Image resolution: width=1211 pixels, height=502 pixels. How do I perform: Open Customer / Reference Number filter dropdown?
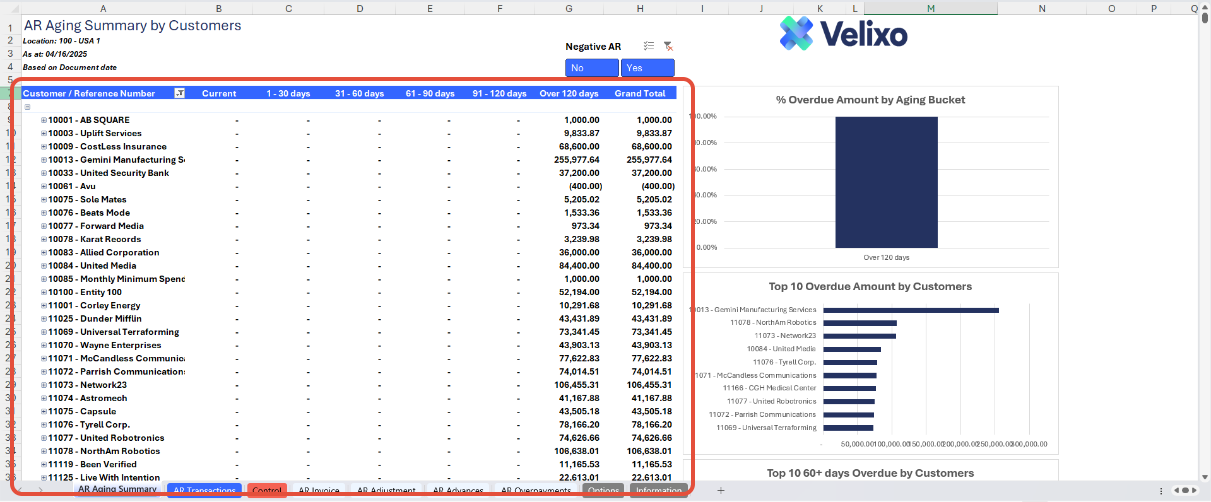tap(180, 93)
